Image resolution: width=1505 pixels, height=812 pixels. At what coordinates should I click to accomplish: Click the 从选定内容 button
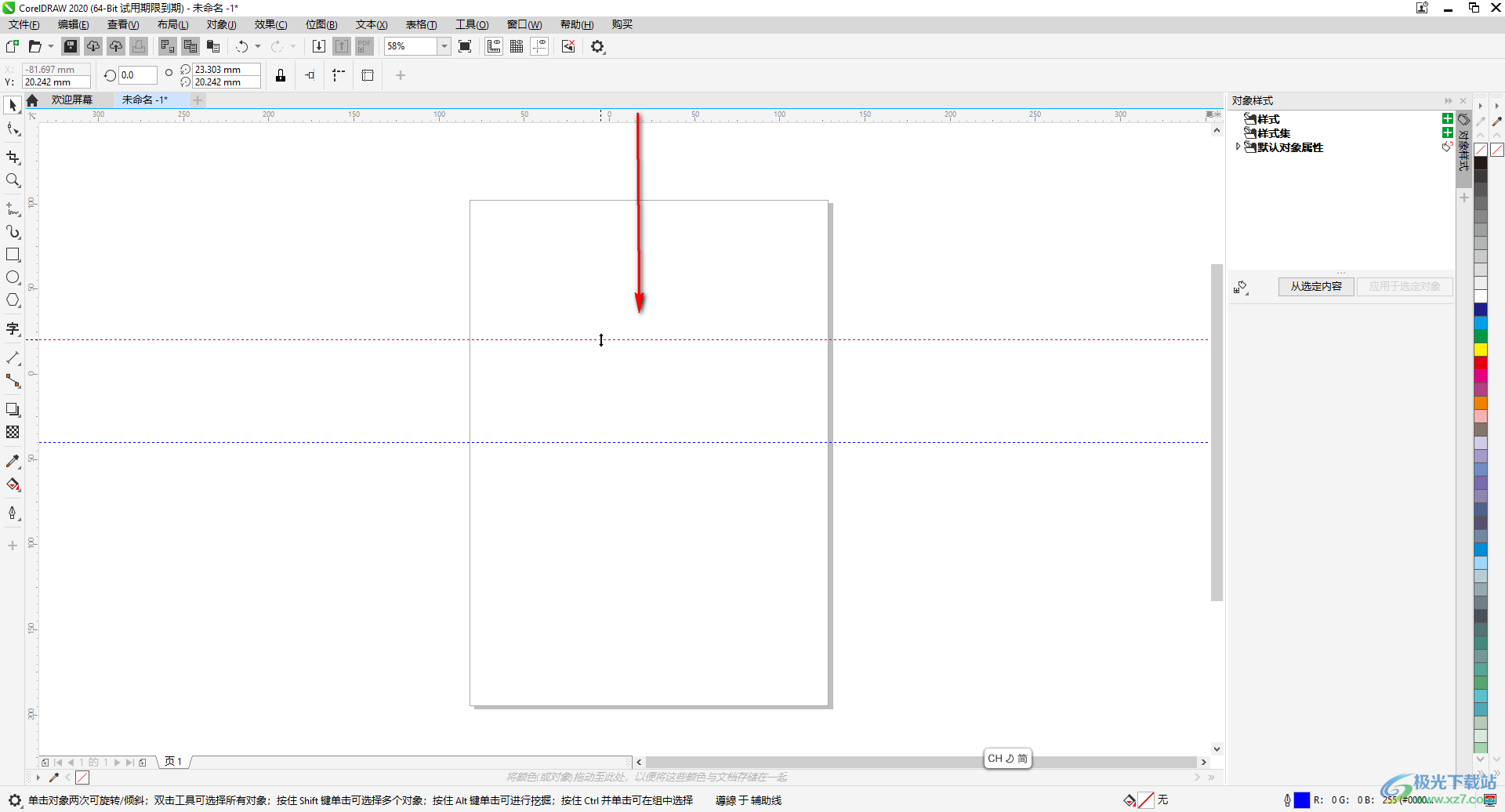(x=1316, y=286)
